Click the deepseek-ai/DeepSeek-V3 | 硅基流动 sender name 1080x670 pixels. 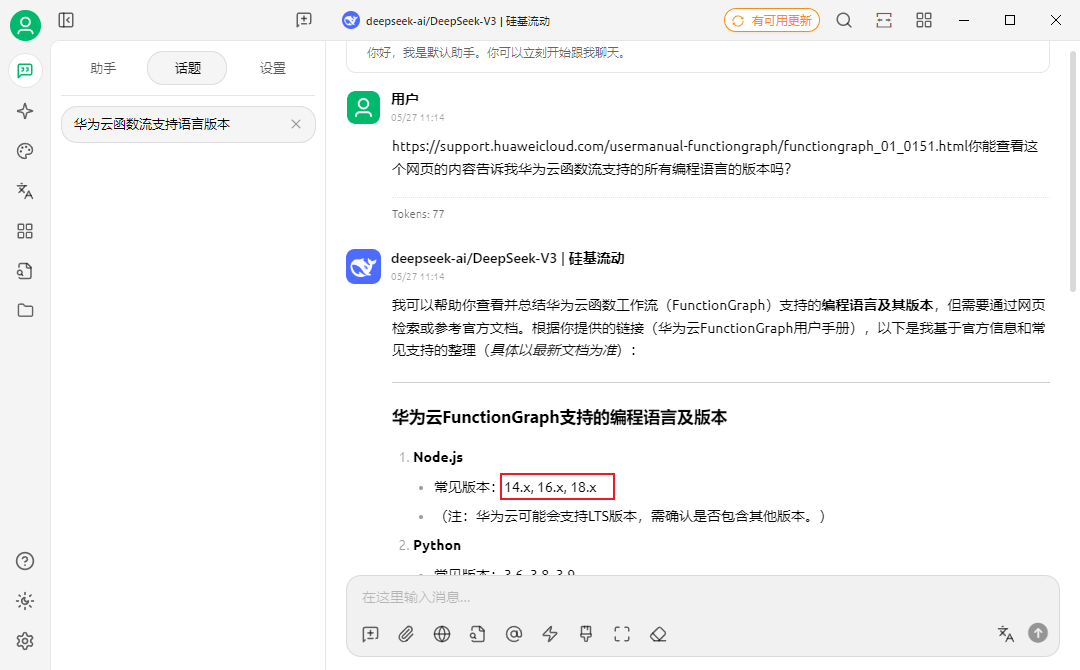(x=508, y=258)
